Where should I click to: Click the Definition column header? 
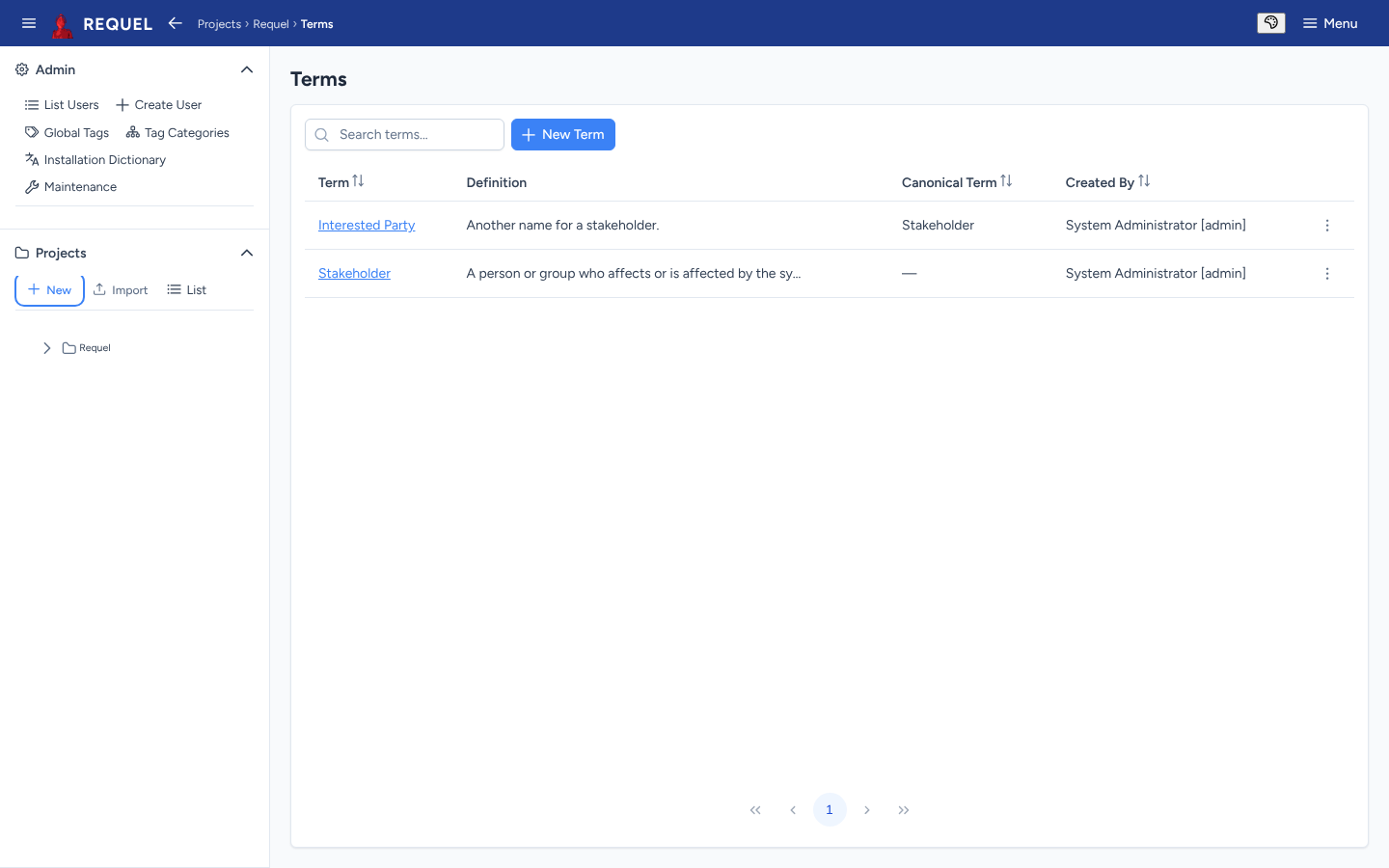pos(497,182)
